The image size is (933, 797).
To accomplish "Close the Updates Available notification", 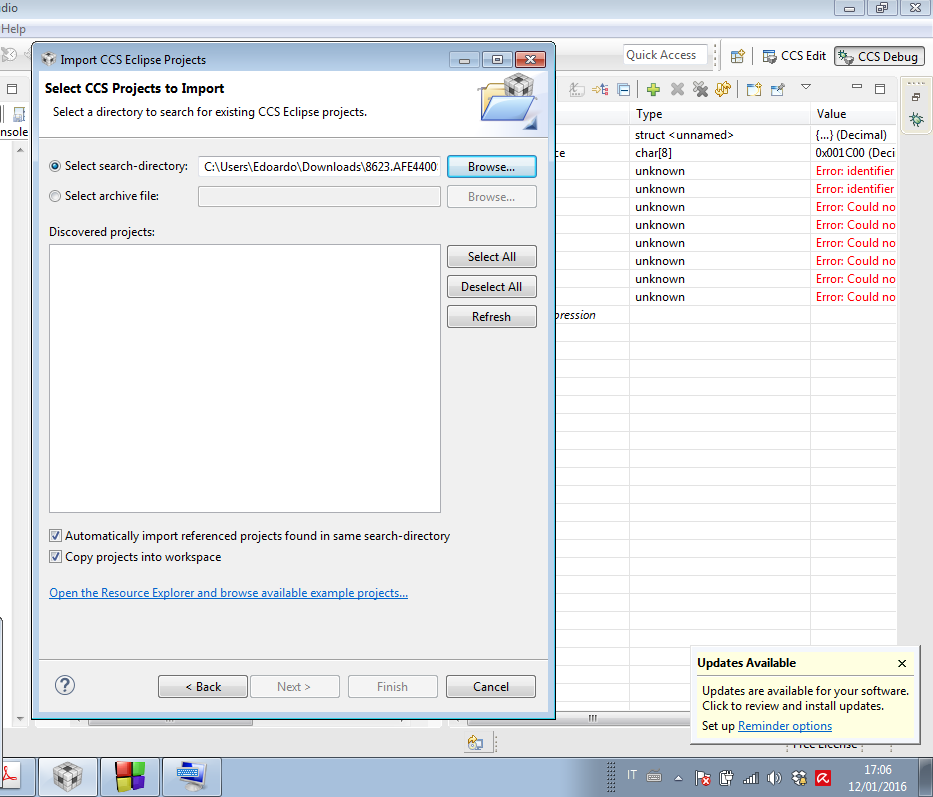I will [902, 663].
